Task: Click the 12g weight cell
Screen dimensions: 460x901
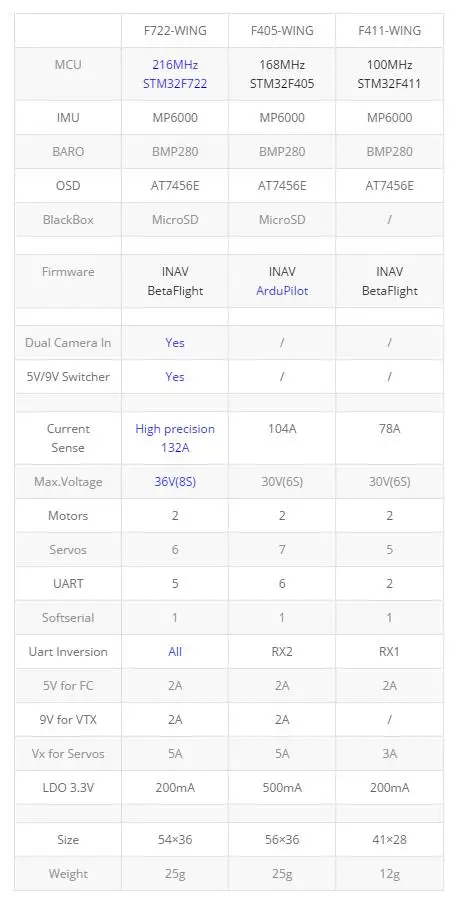Action: coord(389,873)
